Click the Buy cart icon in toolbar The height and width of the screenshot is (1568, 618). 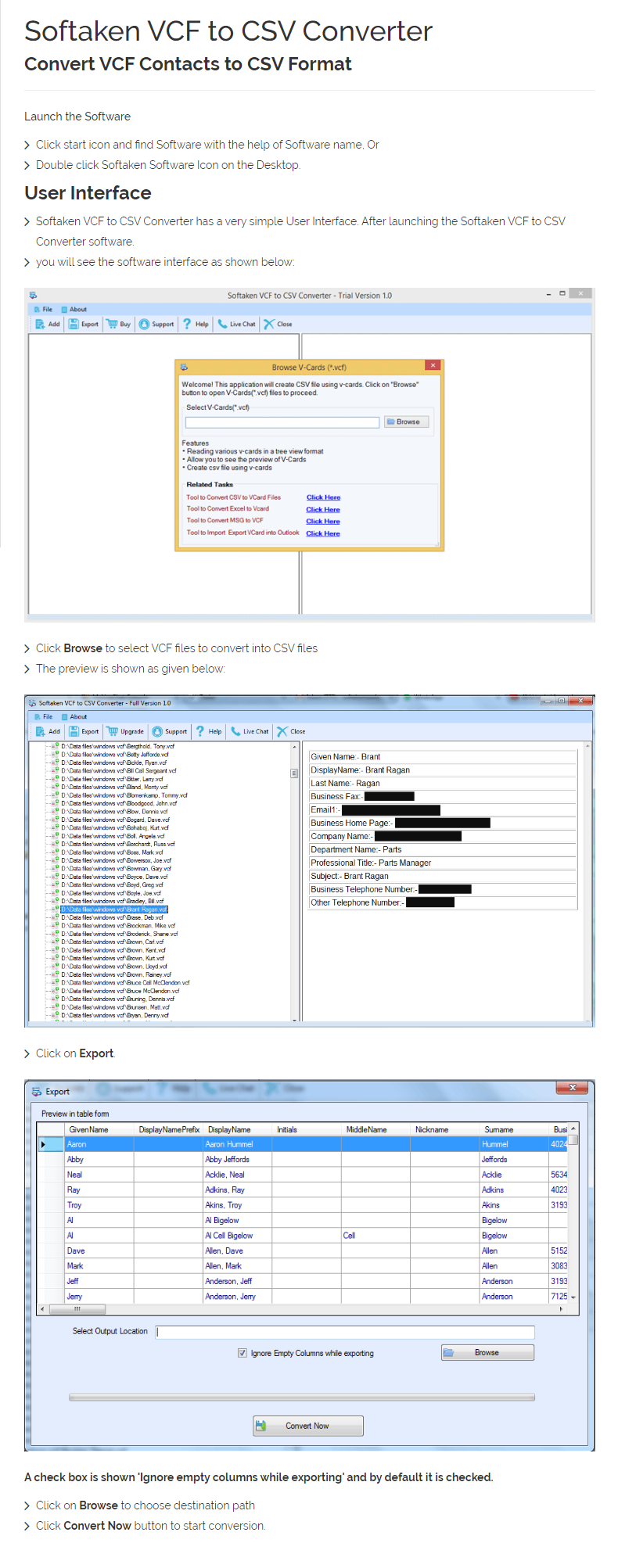(112, 324)
